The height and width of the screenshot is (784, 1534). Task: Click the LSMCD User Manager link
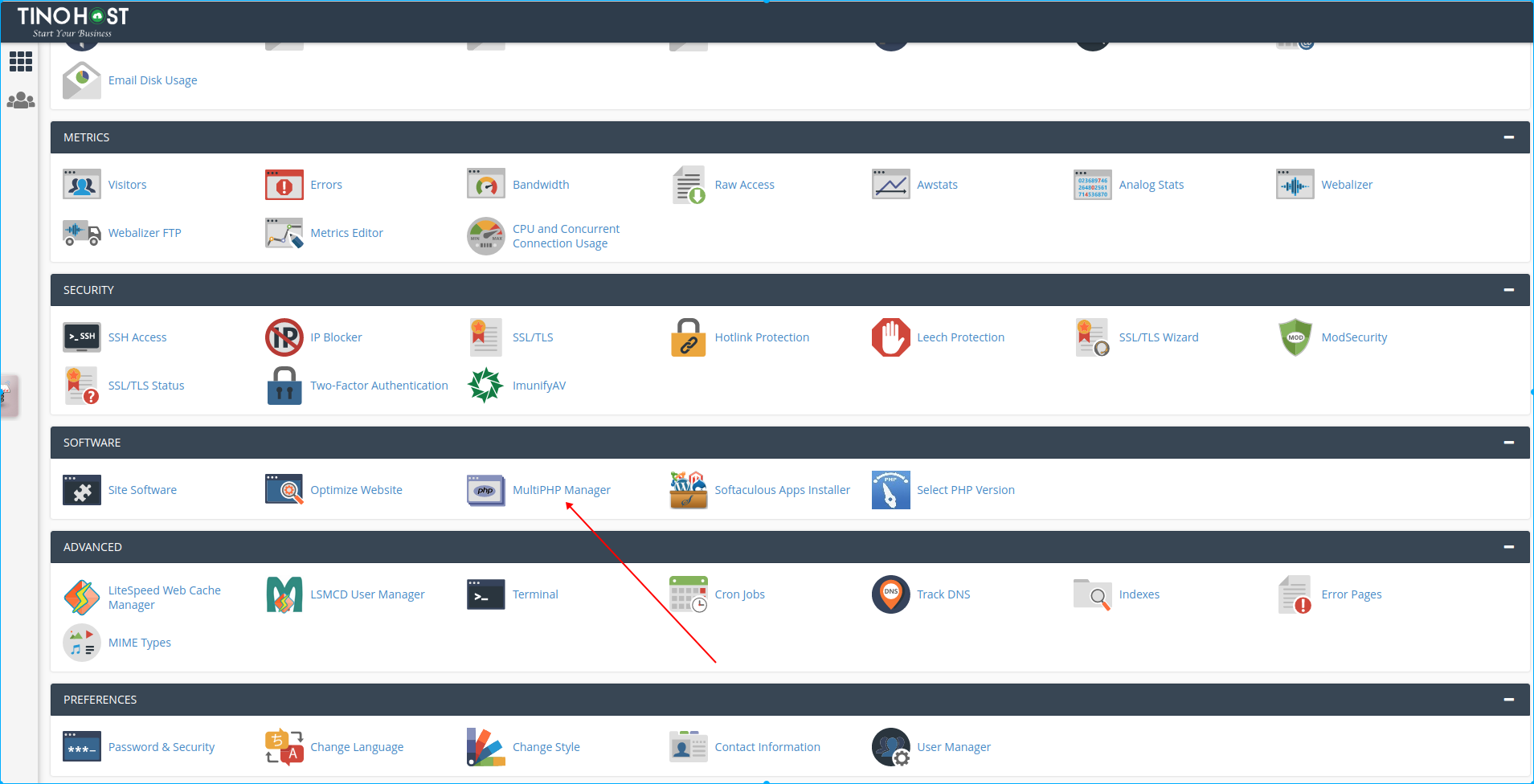(x=367, y=594)
